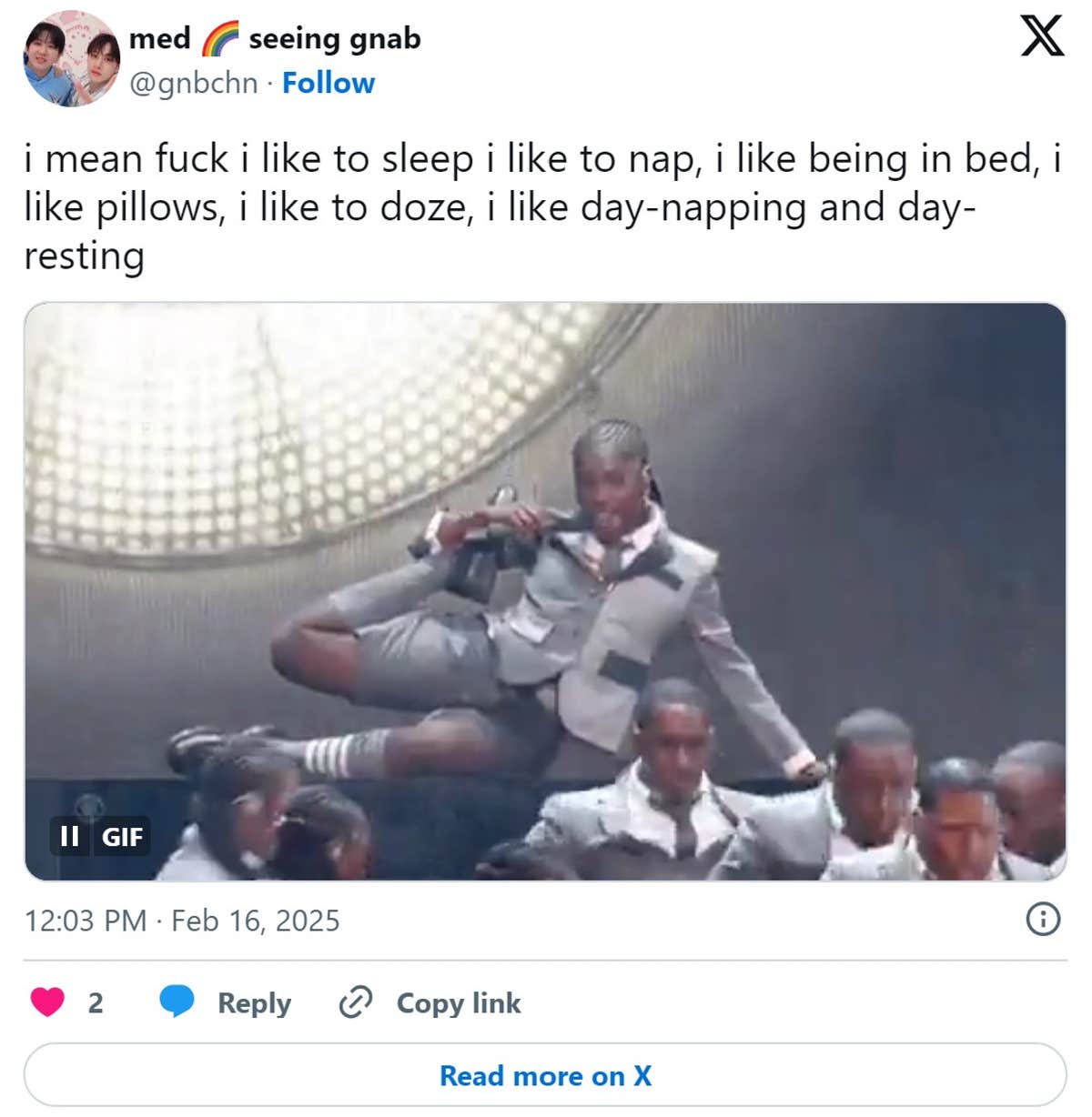Click the blue reply speech bubble icon
Viewport: 1092px width, 1117px height.
[x=177, y=1001]
